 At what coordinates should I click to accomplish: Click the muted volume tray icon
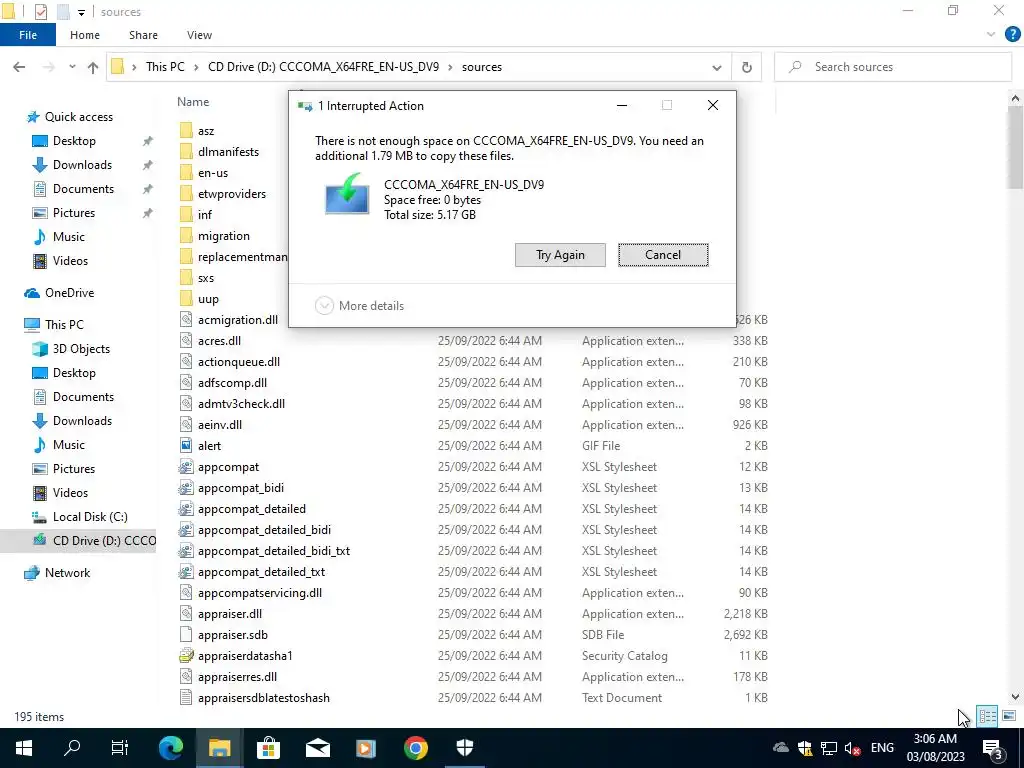(852, 748)
